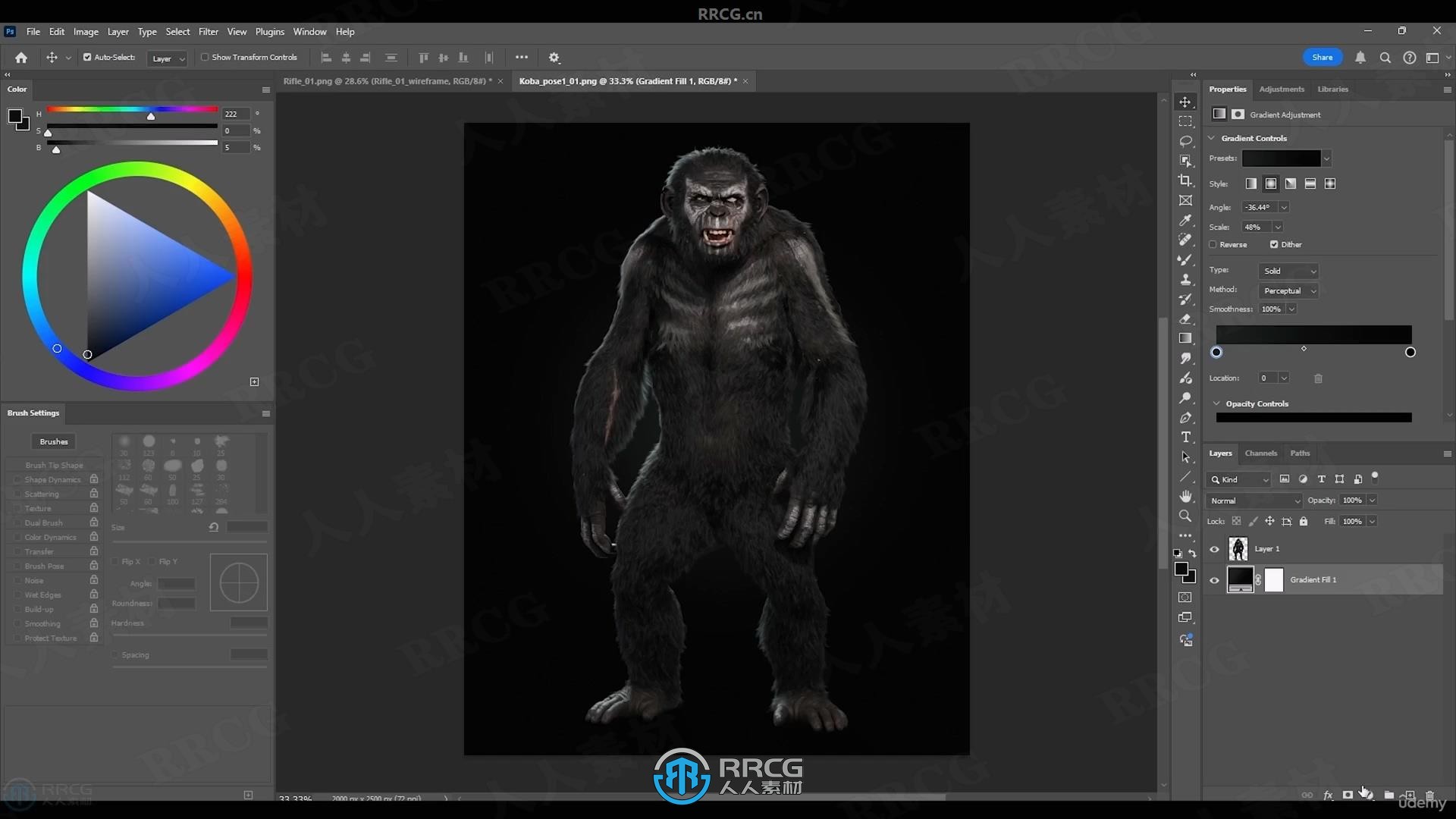The height and width of the screenshot is (819, 1456).
Task: Select the Hand tool
Action: (x=1185, y=496)
